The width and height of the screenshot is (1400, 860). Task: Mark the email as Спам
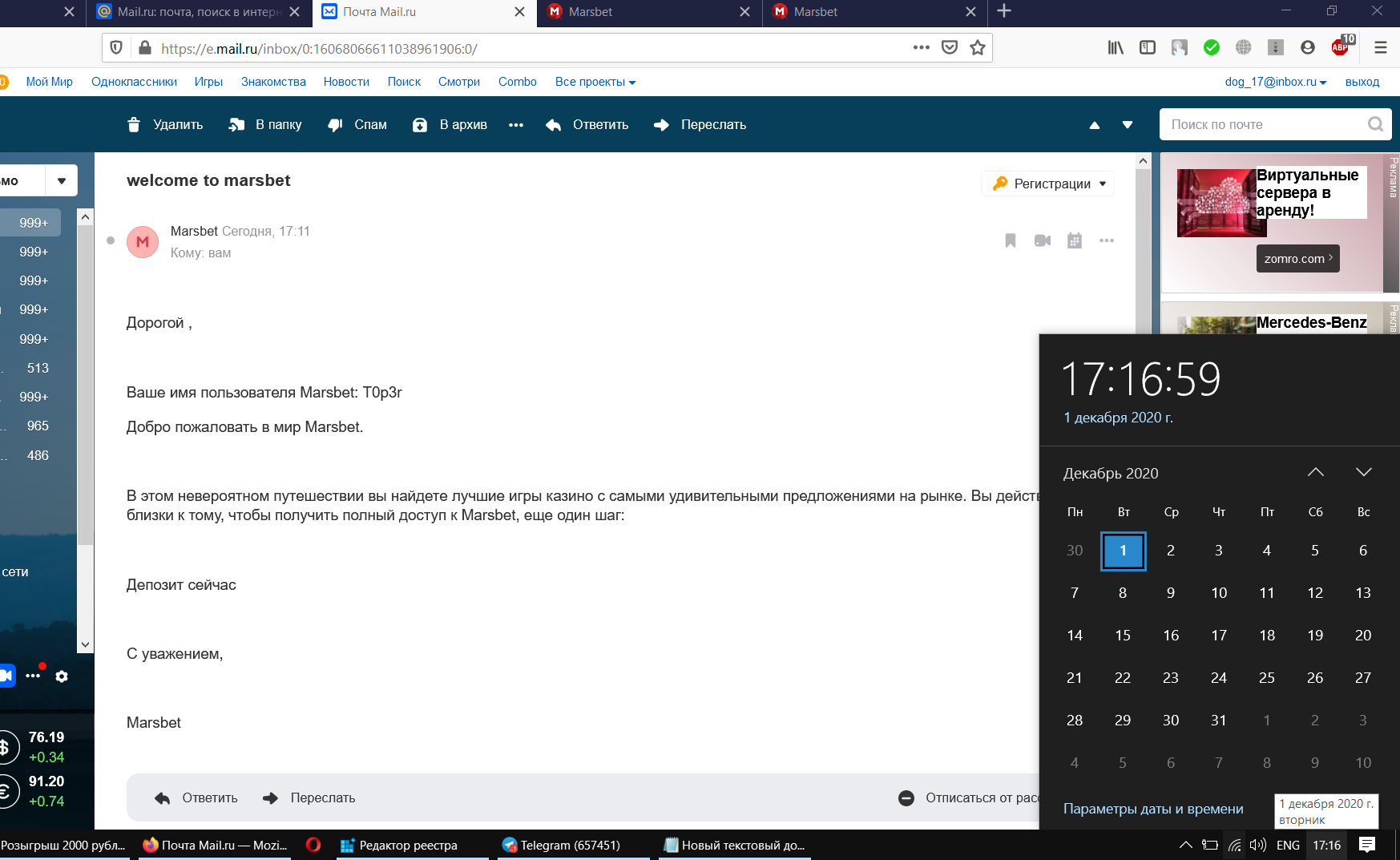357,124
